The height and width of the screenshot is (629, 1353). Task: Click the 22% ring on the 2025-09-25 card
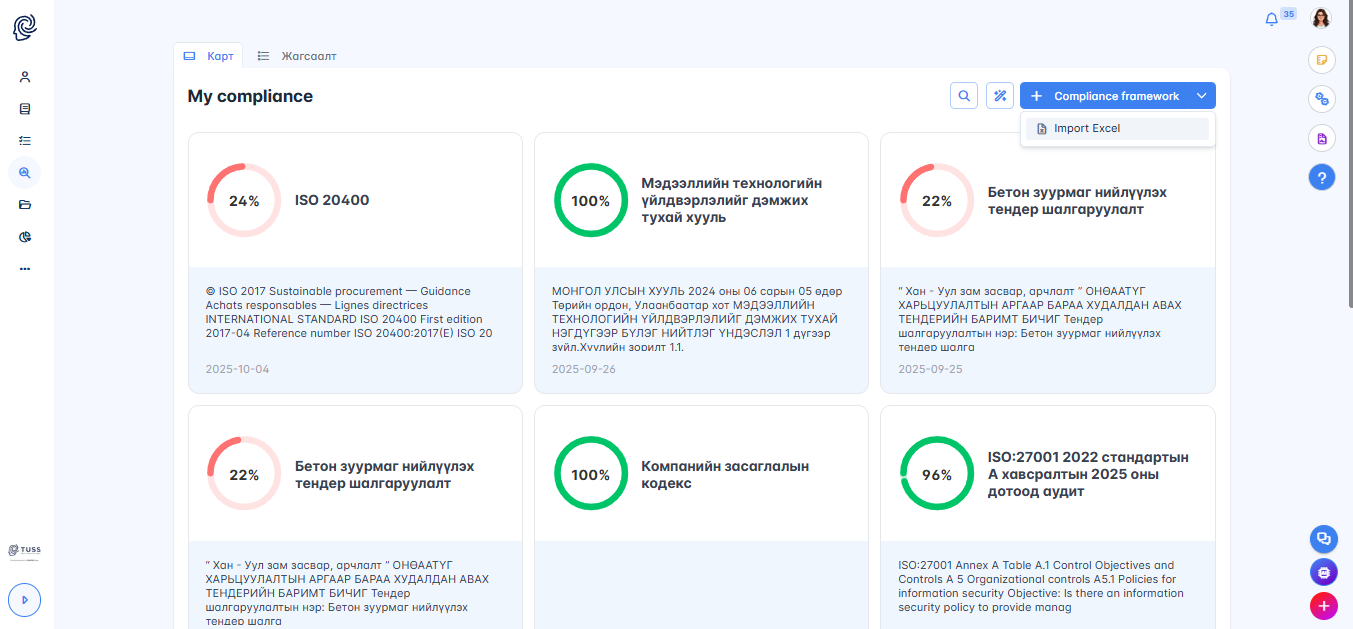(937, 200)
